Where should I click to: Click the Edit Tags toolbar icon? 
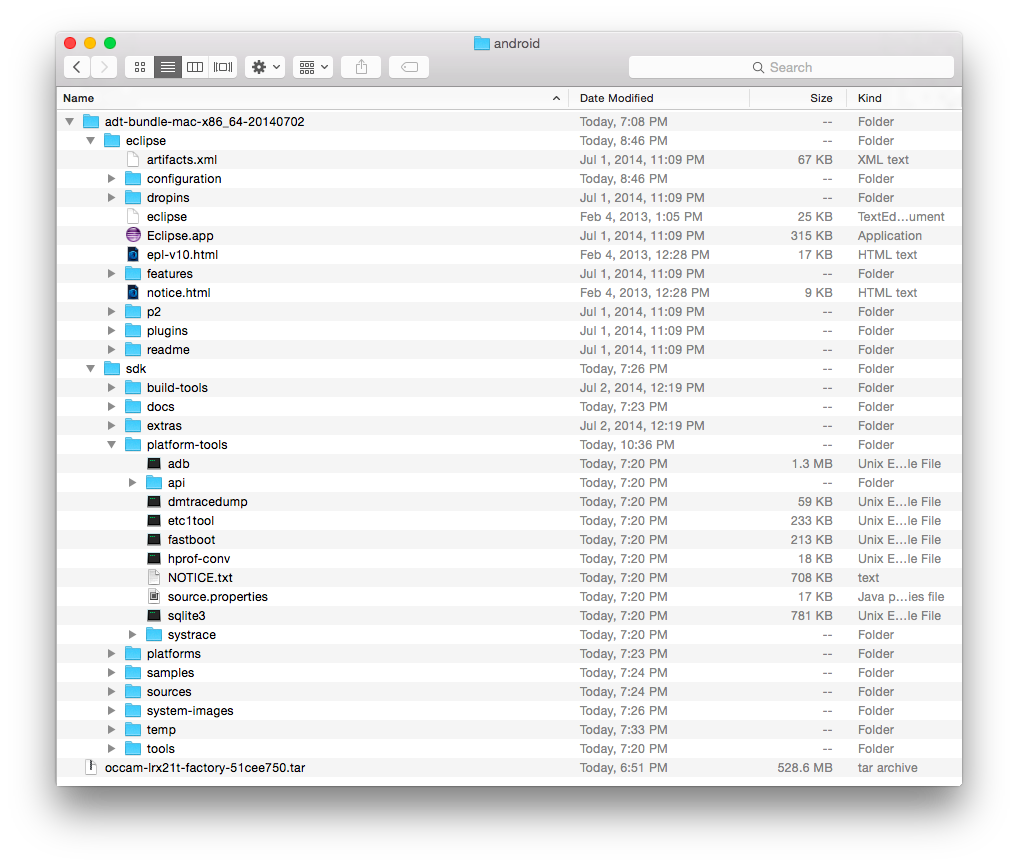[x=408, y=66]
